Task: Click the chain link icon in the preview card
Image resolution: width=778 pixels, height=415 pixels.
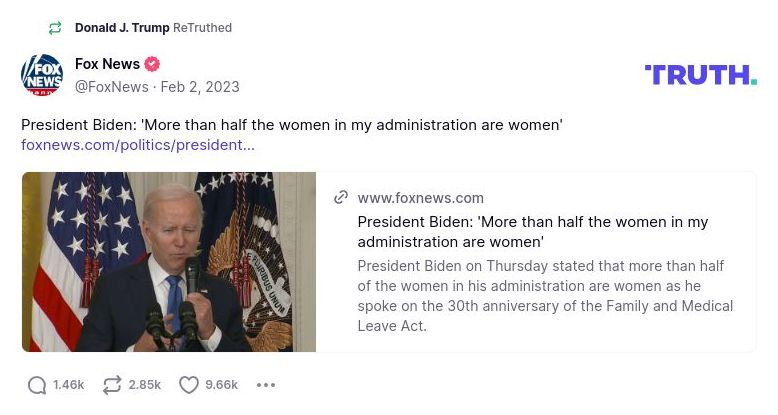Action: pos(341,197)
